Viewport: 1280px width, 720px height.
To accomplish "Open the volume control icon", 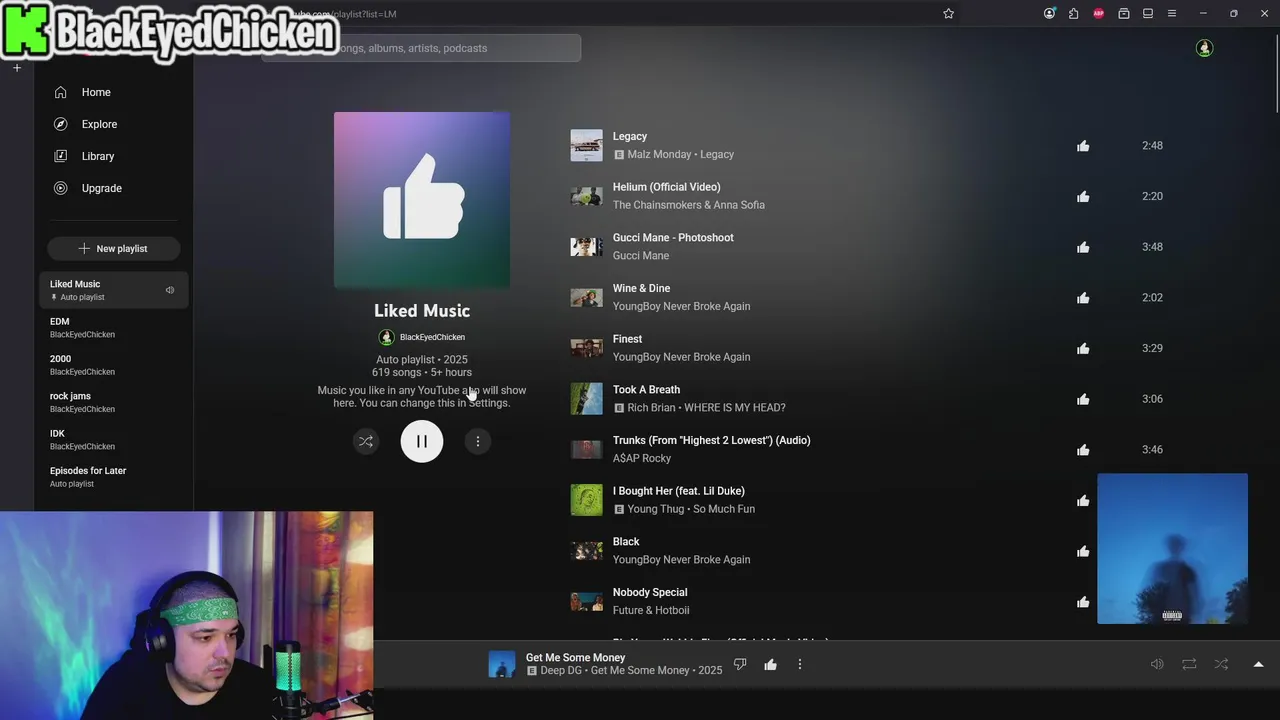I will 1157,664.
